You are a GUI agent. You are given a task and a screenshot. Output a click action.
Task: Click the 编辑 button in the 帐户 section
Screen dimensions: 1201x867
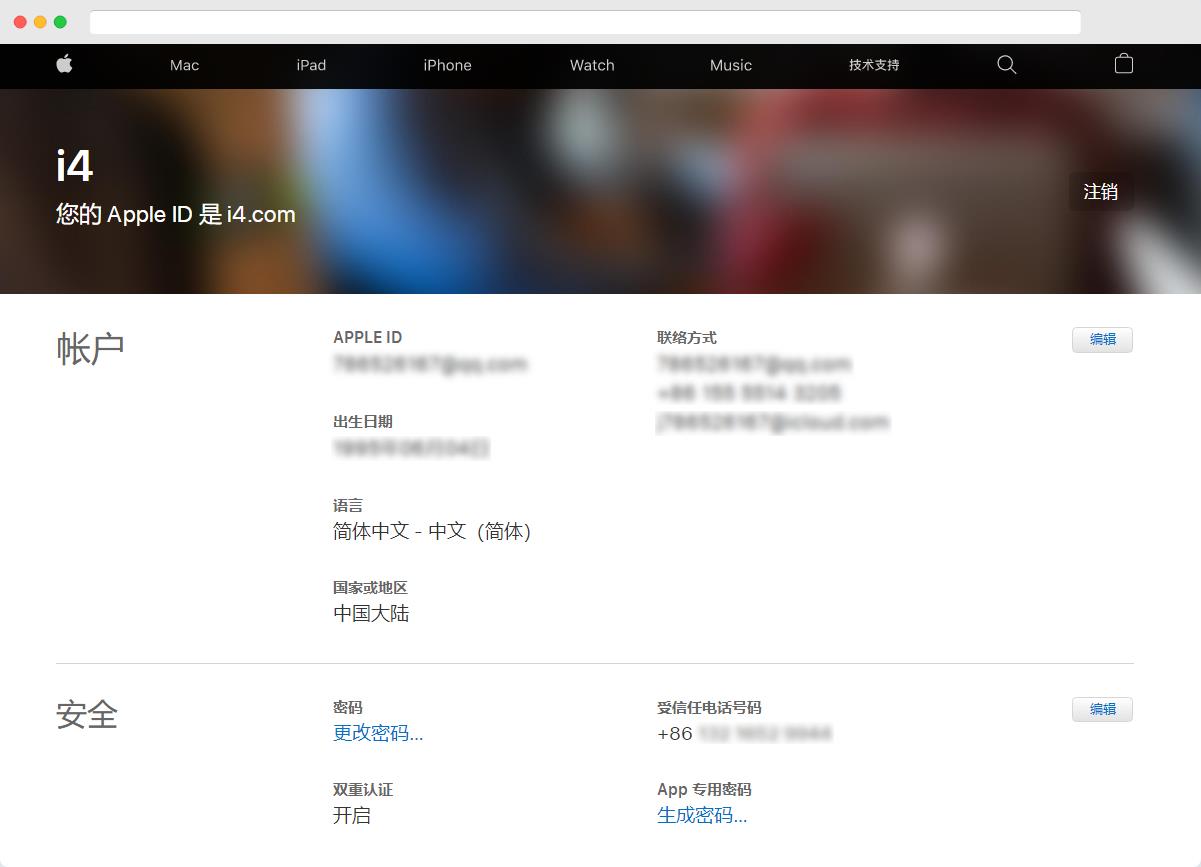tap(1102, 339)
